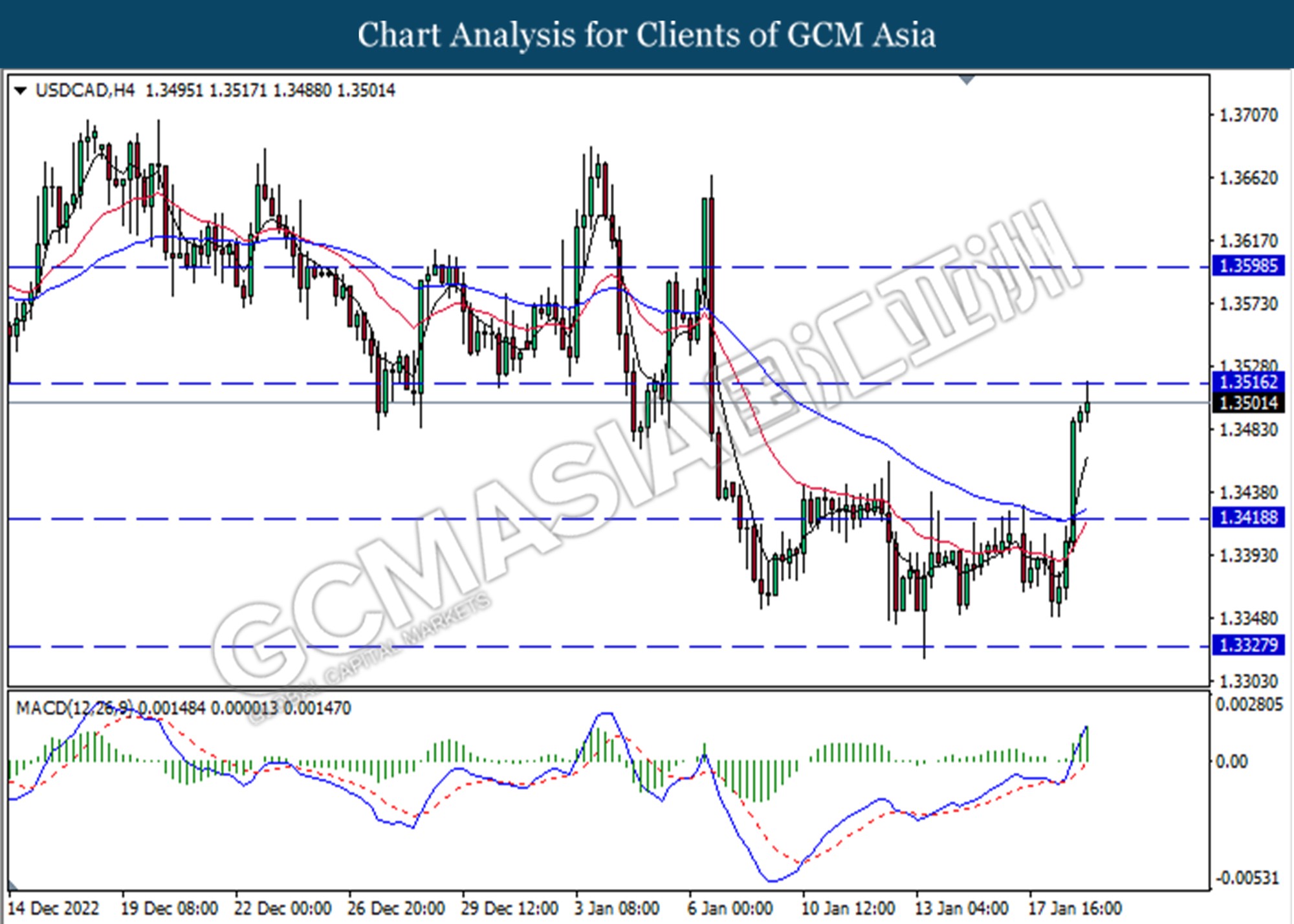
Task: Click the MACD scale value 0.002805
Action: (x=1249, y=705)
